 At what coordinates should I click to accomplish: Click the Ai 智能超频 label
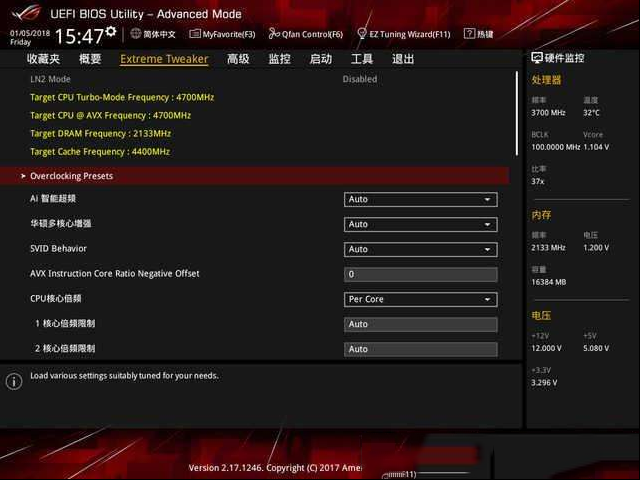pyautogui.click(x=53, y=199)
